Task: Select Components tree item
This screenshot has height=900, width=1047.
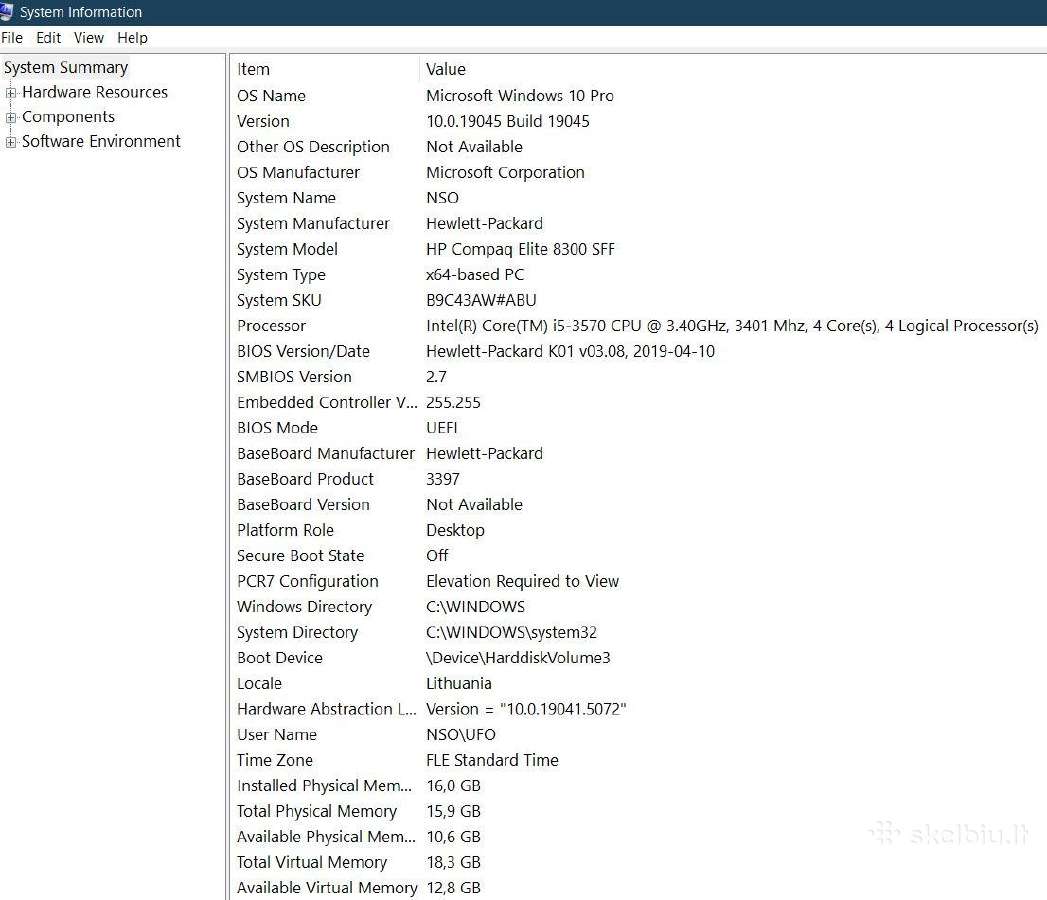Action: (68, 117)
